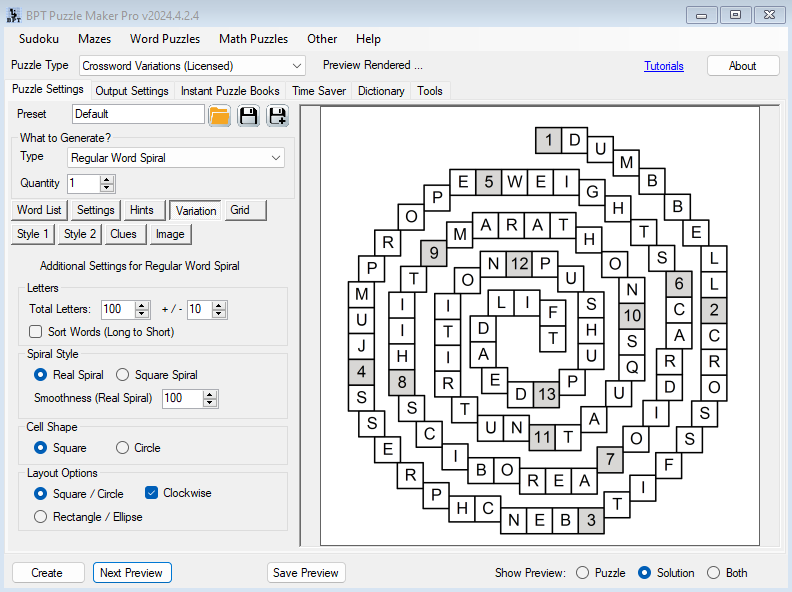The image size is (792, 592).
Task: Click the Preset name input field
Action: [x=138, y=114]
